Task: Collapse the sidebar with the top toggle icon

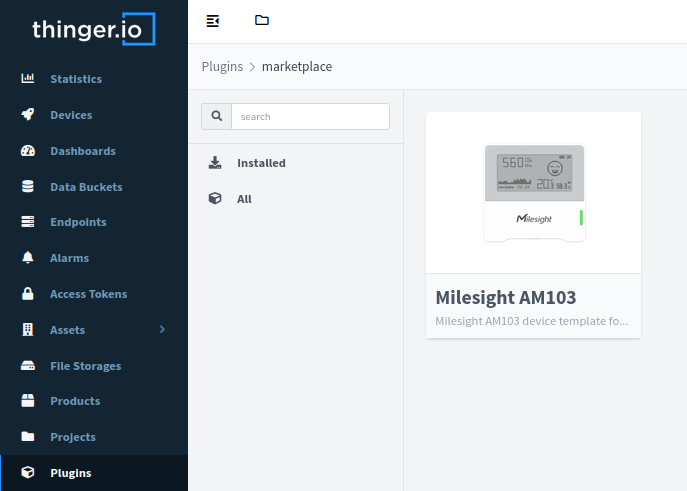Action: [212, 21]
